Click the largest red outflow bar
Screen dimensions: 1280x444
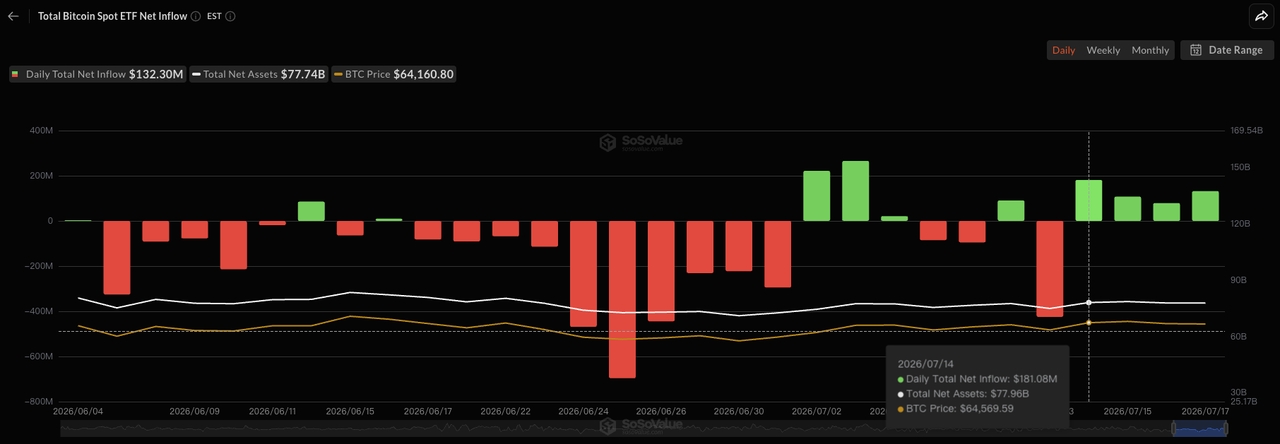pyautogui.click(x=622, y=299)
